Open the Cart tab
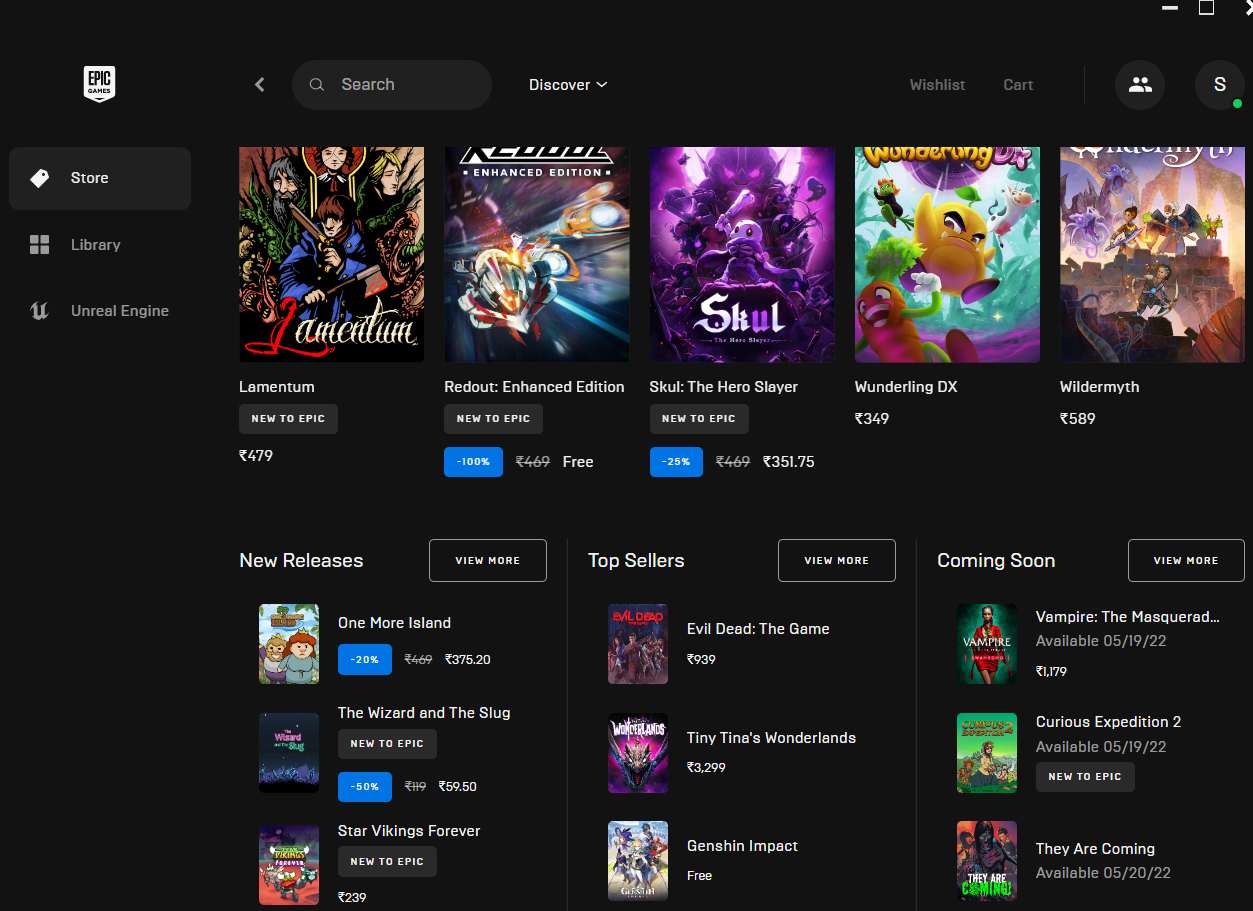 pyautogui.click(x=1018, y=85)
